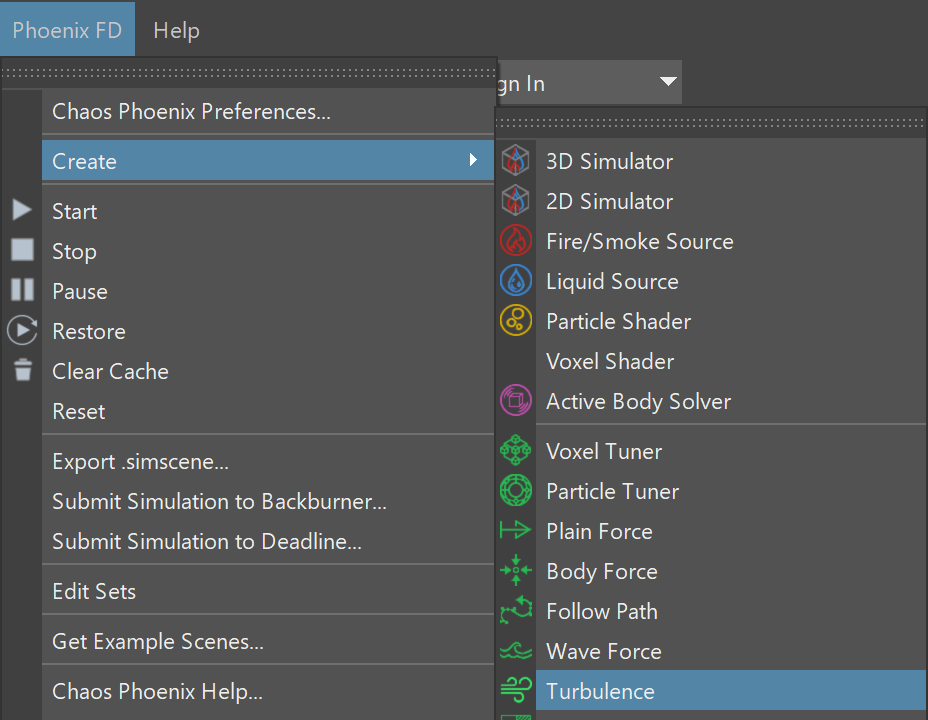
Task: Click the Restore circular arrow icon
Action: click(22, 330)
